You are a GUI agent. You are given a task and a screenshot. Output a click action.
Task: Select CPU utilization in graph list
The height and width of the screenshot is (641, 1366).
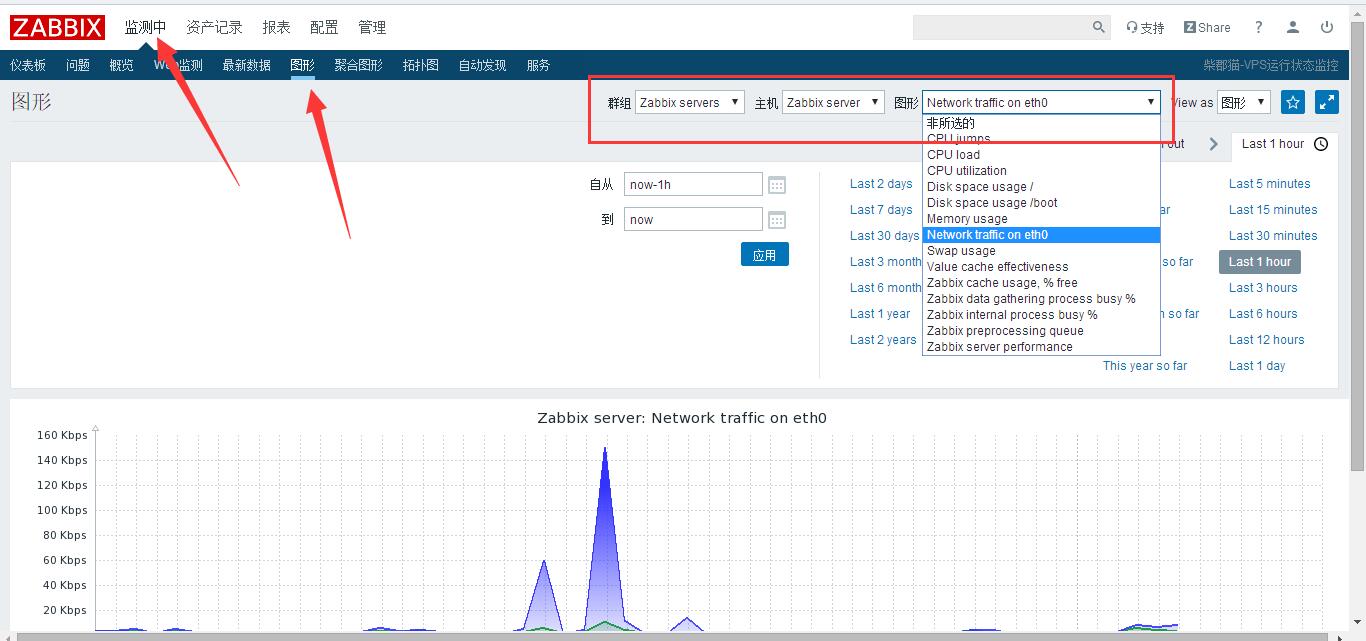[x=1041, y=171]
